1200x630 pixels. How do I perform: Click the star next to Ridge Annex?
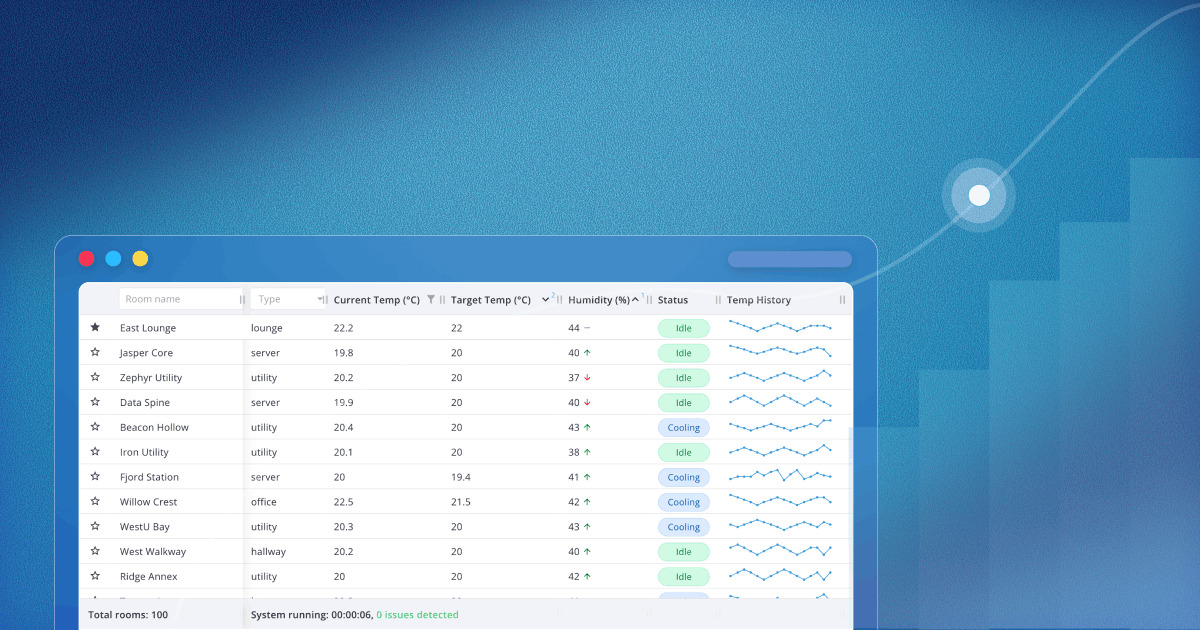pyautogui.click(x=95, y=576)
